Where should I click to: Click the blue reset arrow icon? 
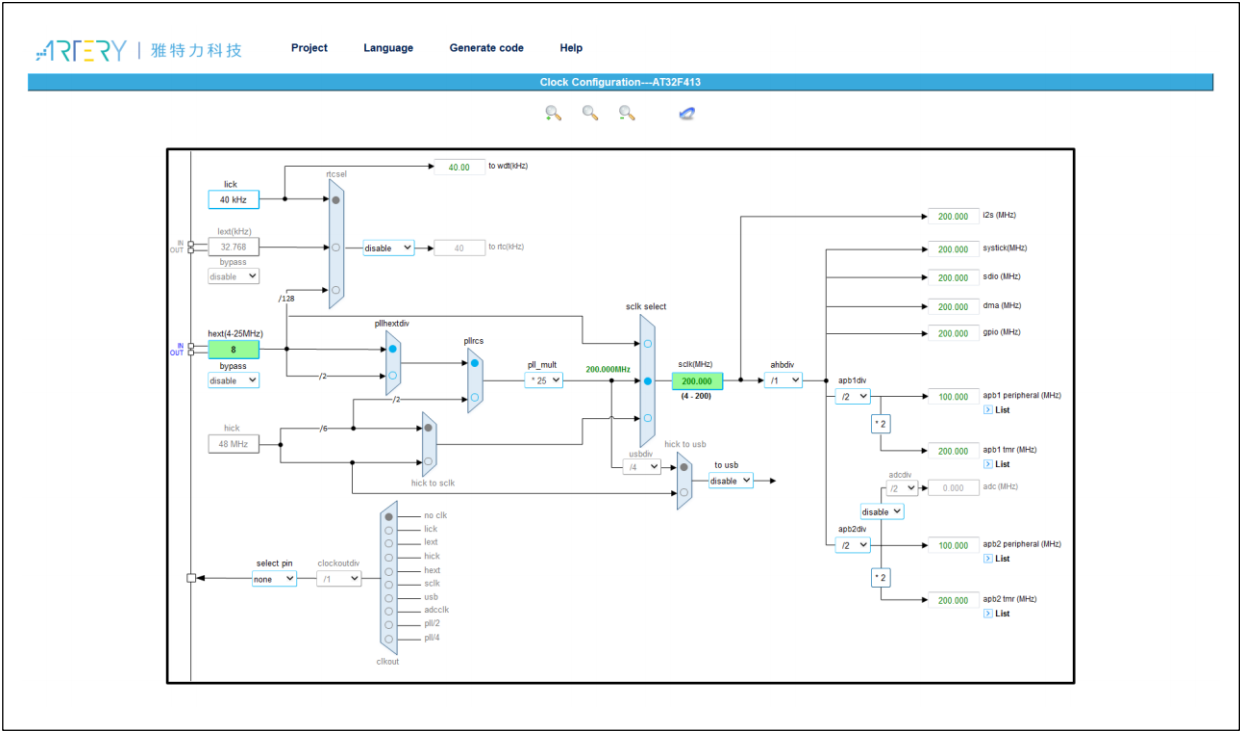tap(686, 114)
